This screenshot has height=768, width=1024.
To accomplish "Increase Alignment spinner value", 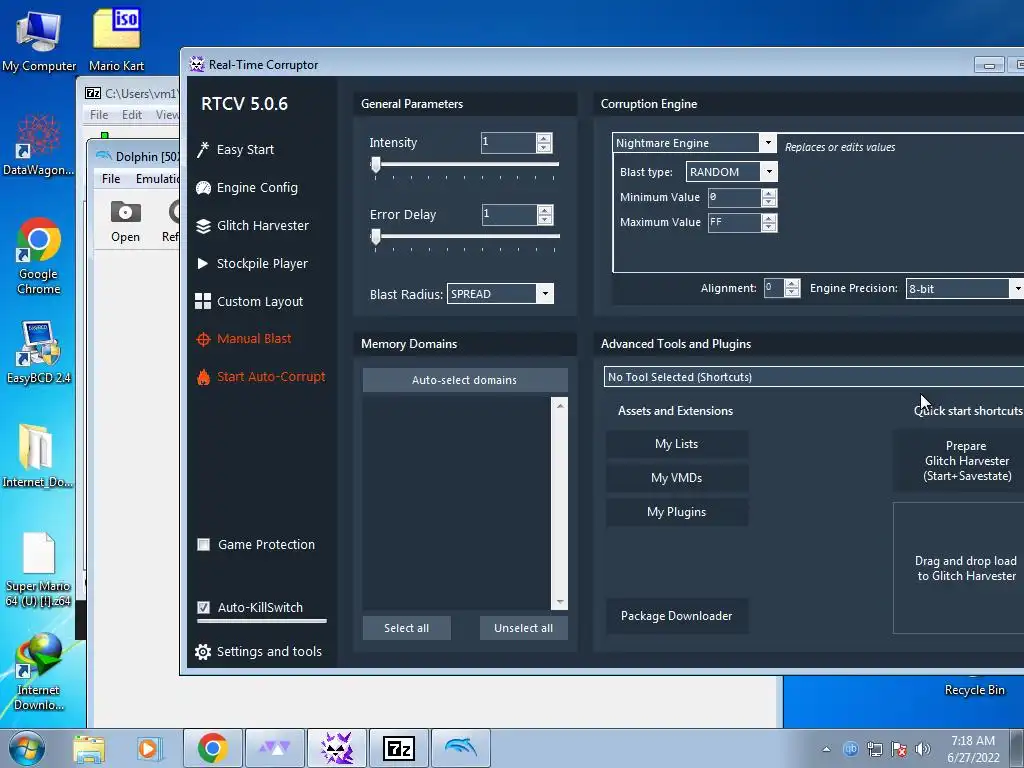I will (792, 283).
